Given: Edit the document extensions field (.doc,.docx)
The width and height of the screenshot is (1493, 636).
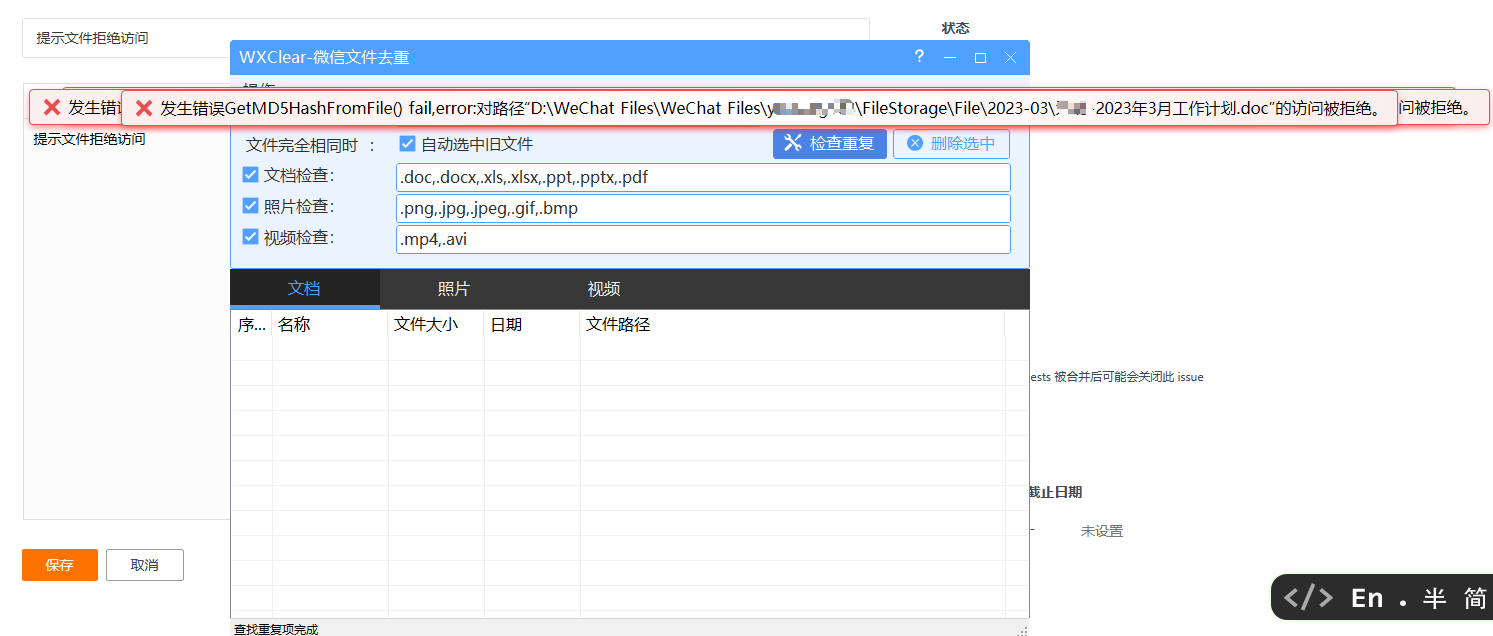Looking at the screenshot, I should (703, 178).
